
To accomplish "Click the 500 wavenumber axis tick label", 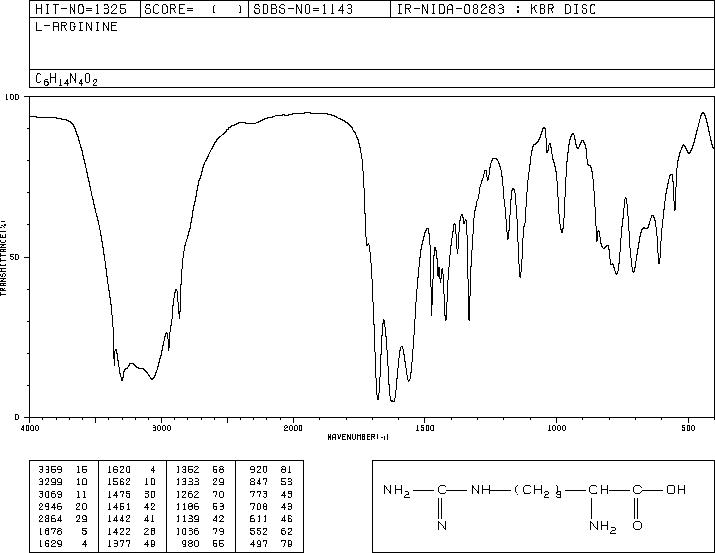I will [688, 428].
